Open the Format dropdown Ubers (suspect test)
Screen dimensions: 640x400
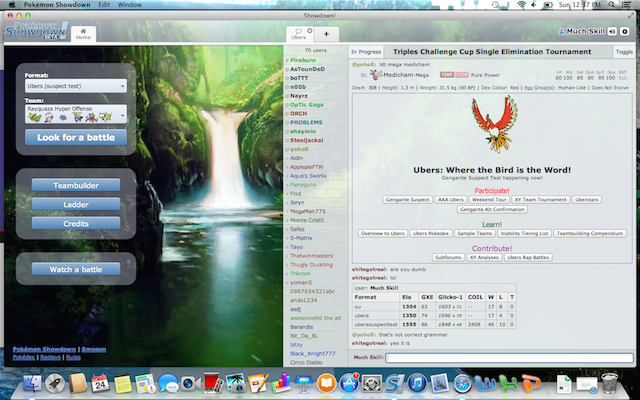coord(76,86)
